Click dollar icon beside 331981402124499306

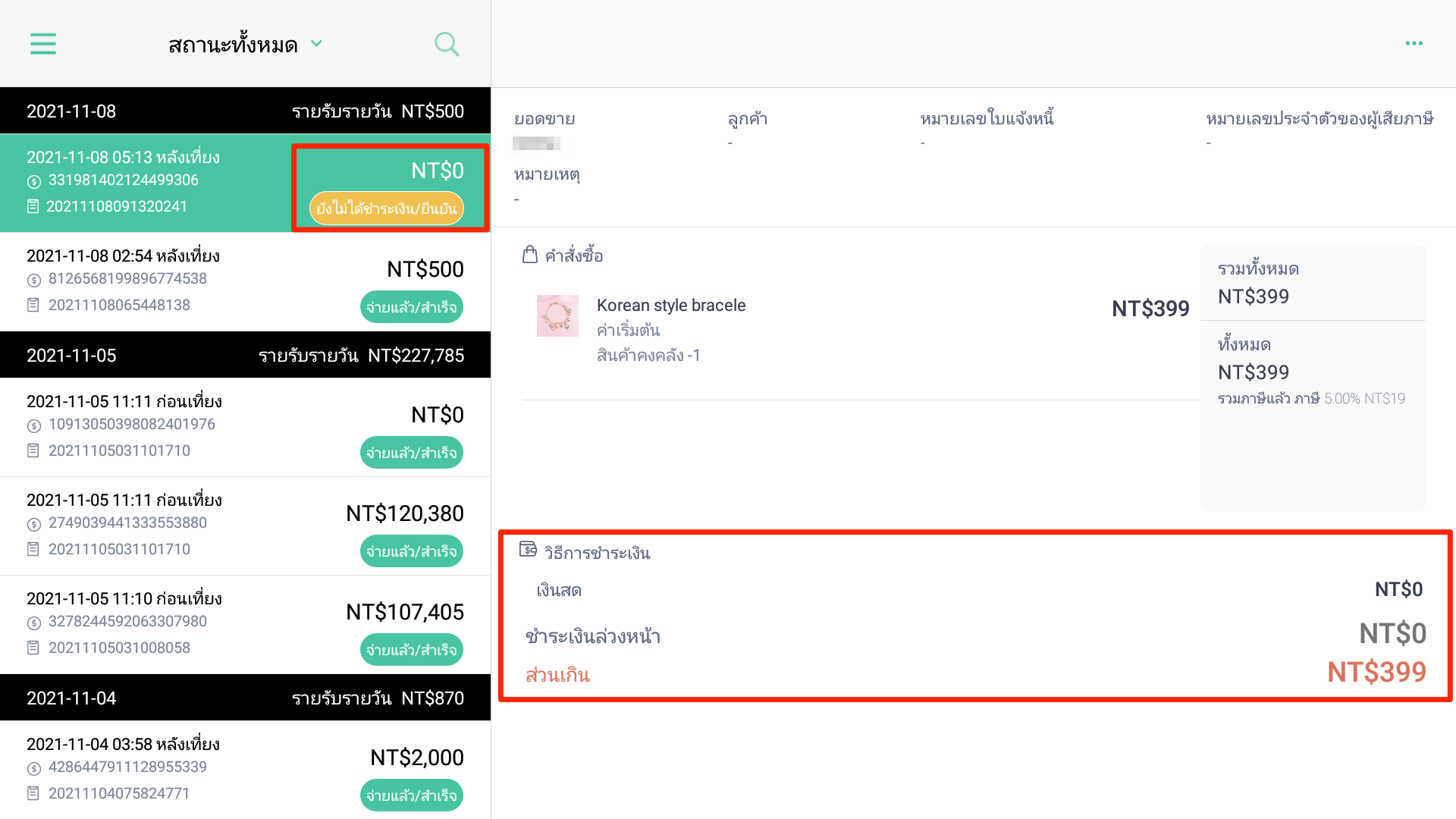[x=34, y=181]
